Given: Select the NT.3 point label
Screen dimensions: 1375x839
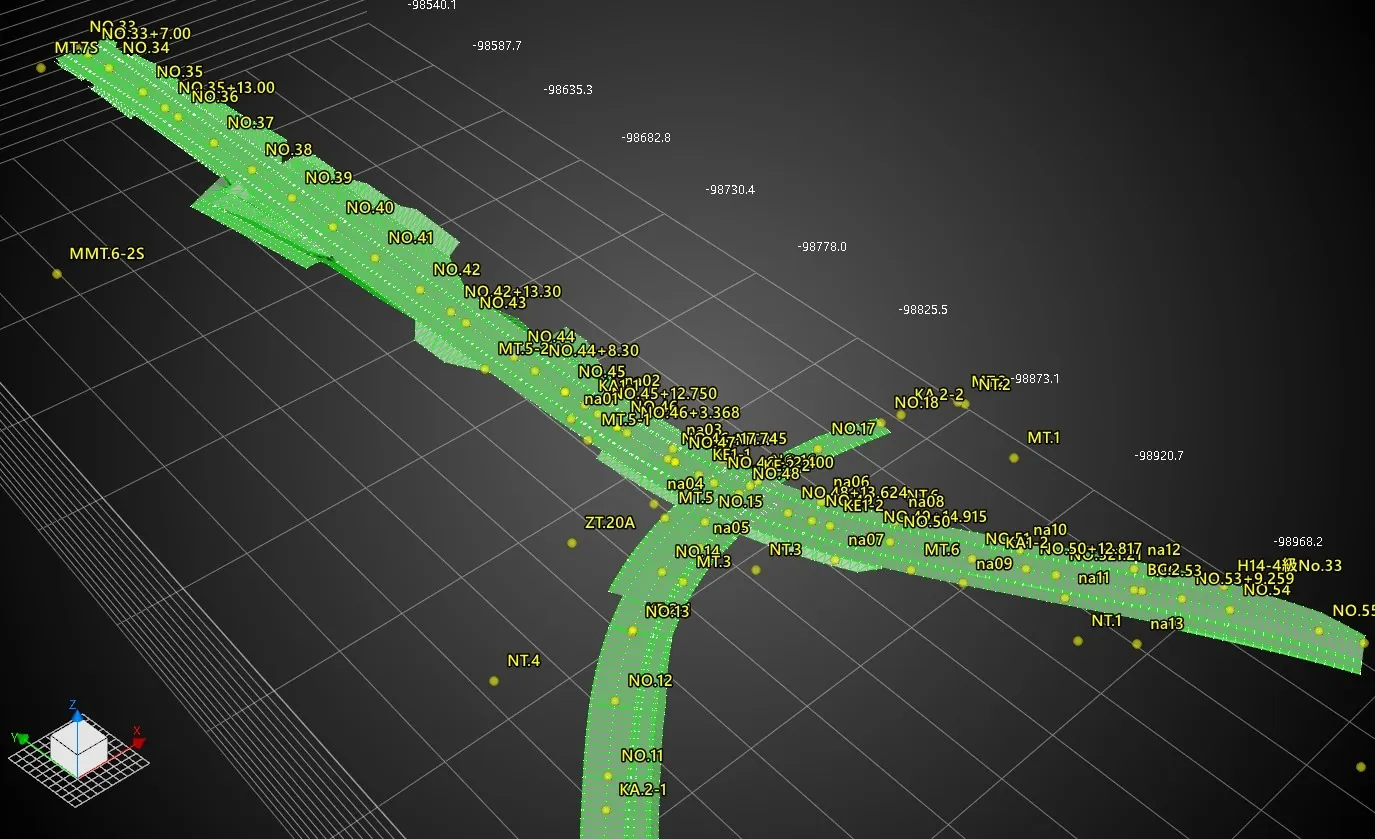Looking at the screenshot, I should [x=786, y=550].
